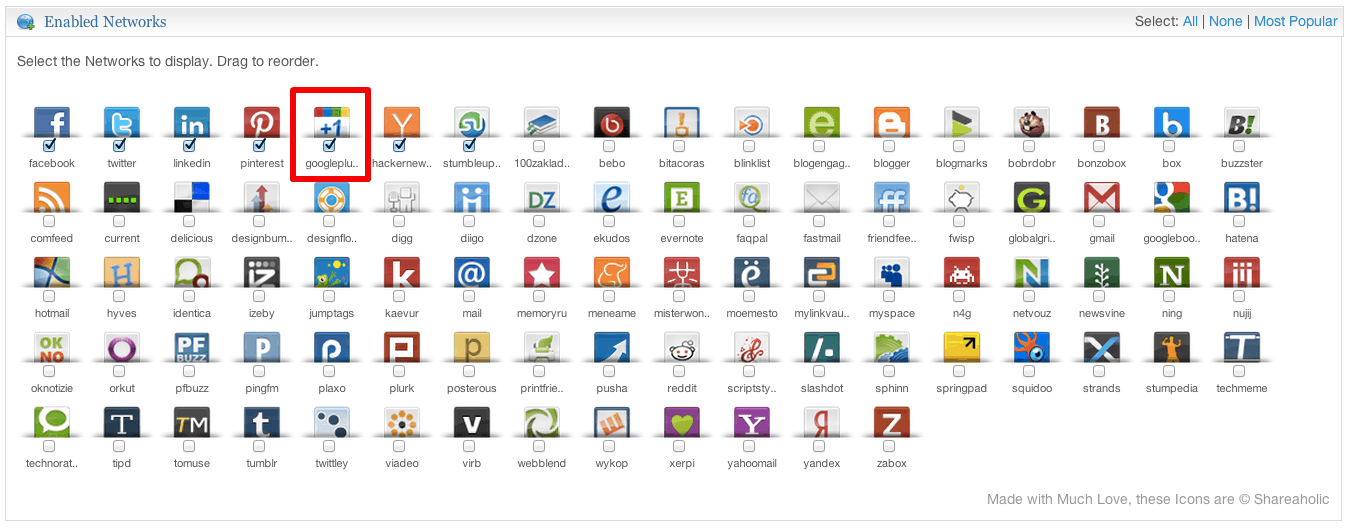
Task: Uncheck the pinterest checkbox
Action: point(259,146)
